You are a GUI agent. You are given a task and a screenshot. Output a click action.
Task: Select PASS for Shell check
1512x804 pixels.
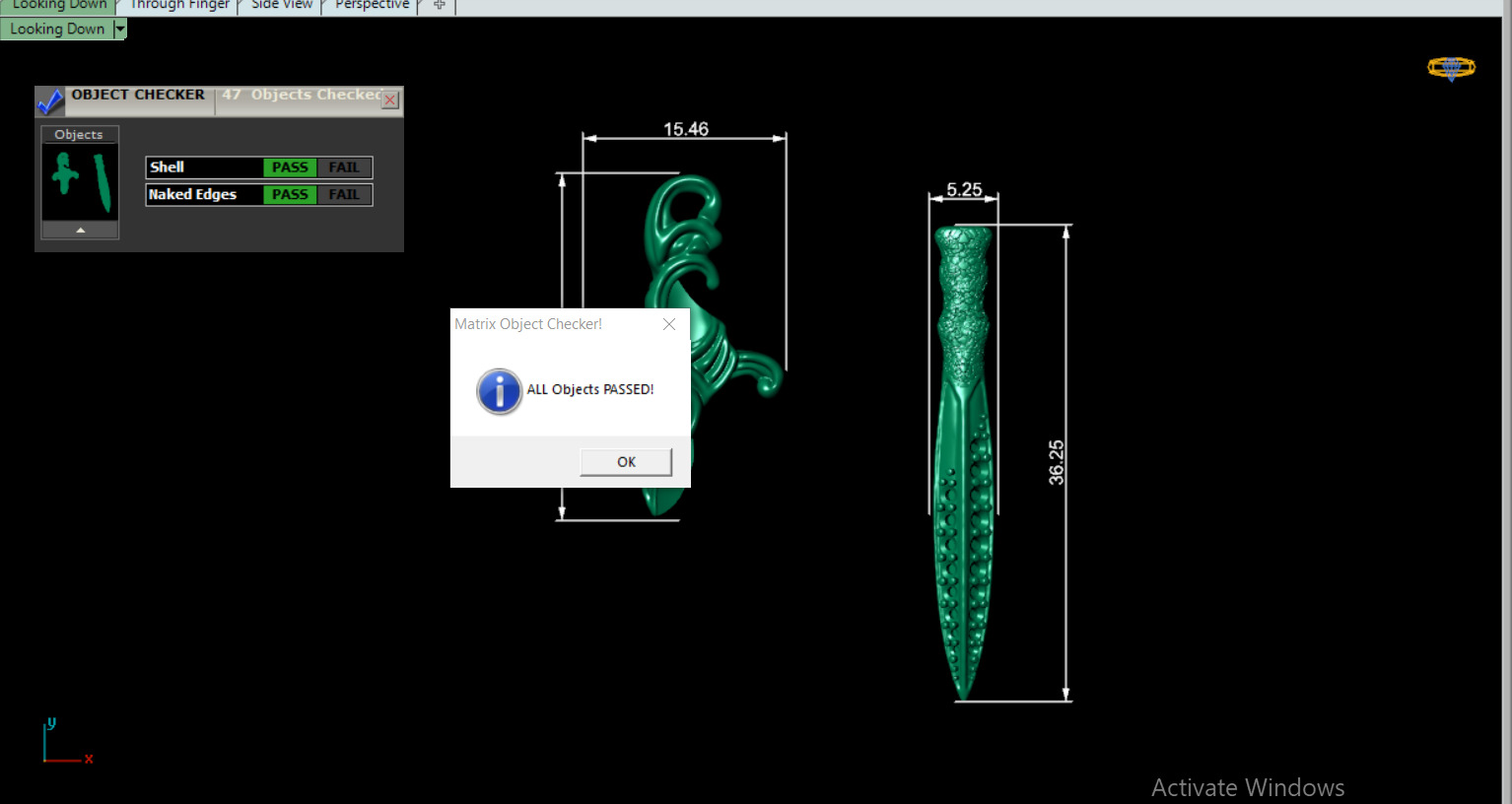[290, 167]
